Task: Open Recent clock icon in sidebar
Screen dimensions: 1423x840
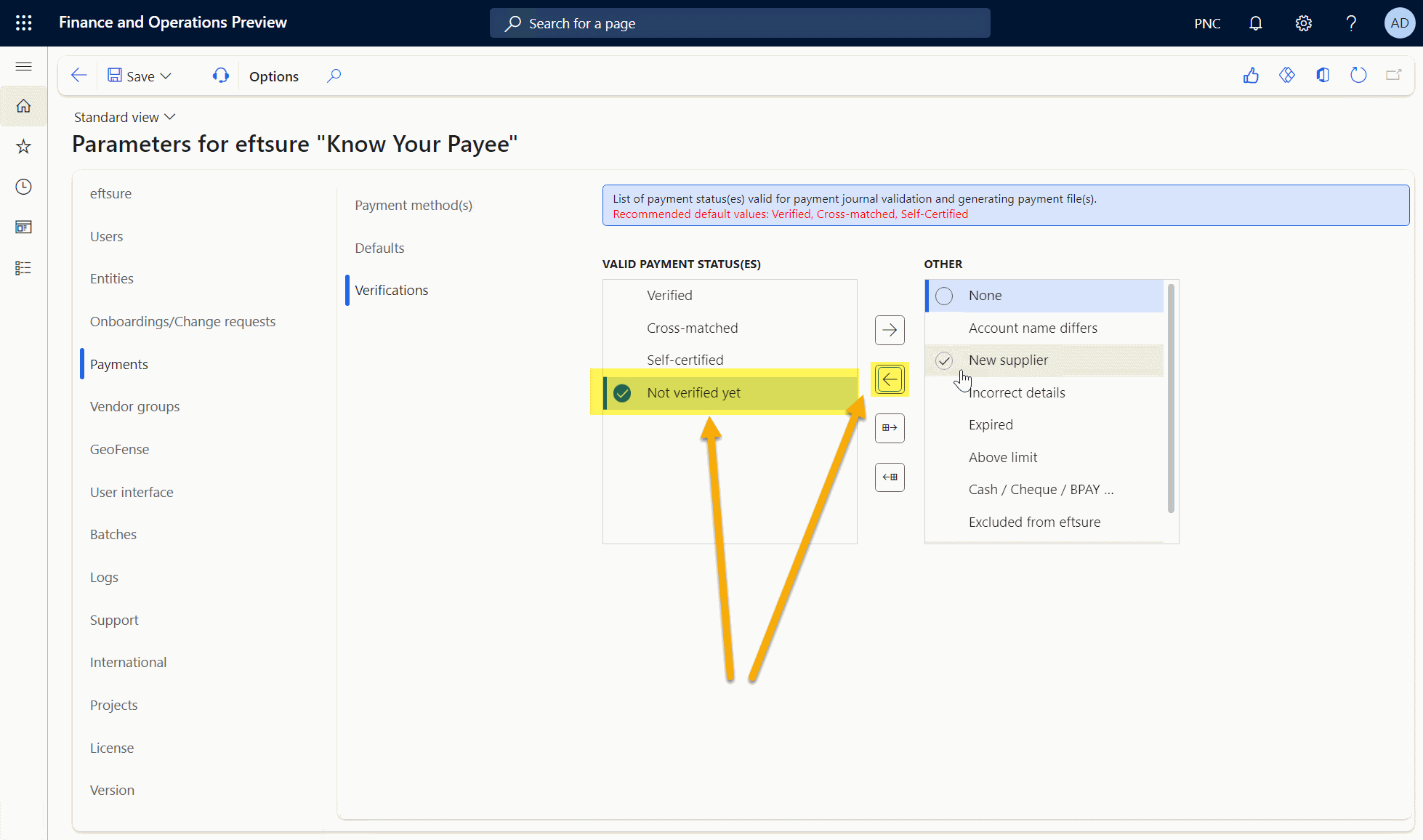Action: click(x=23, y=187)
